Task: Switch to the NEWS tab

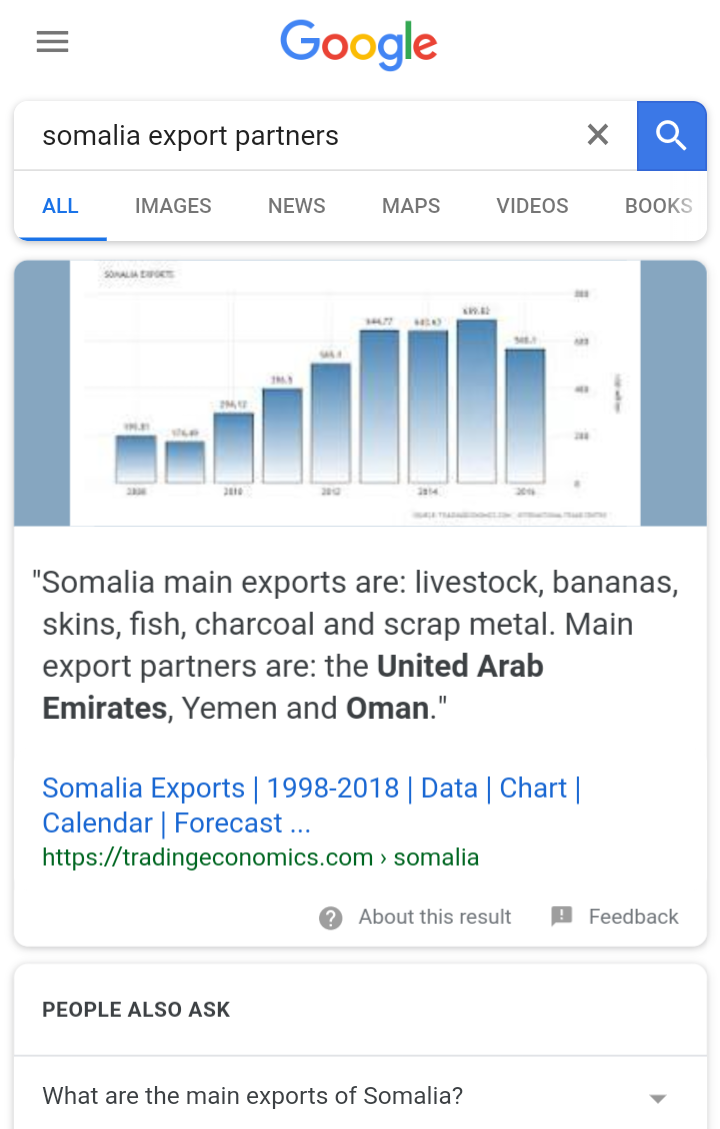Action: tap(297, 206)
